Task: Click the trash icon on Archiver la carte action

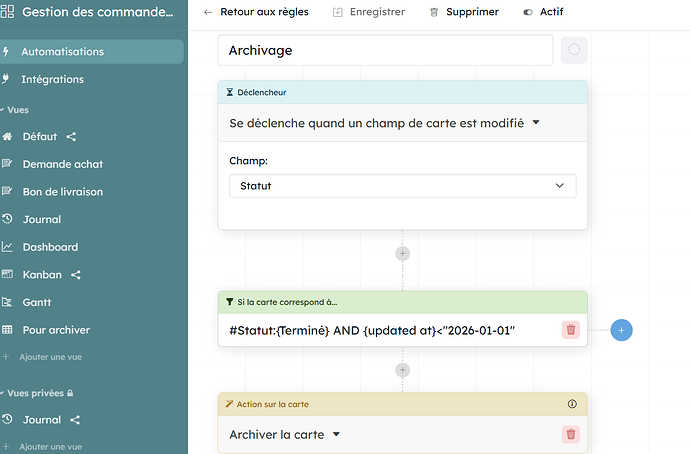Action: coord(571,434)
